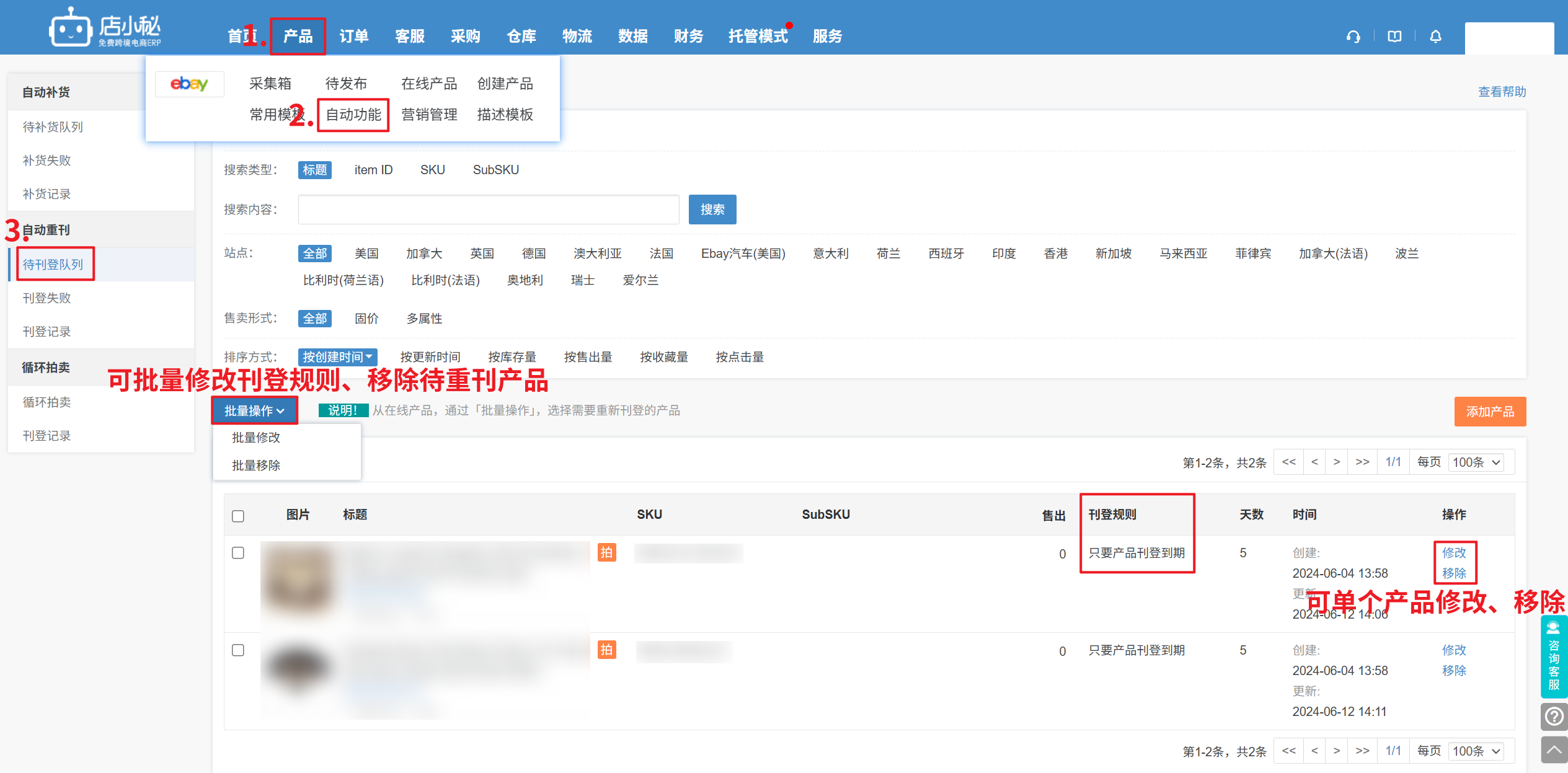
Task: Click the headset customer support icon
Action: (1353, 37)
